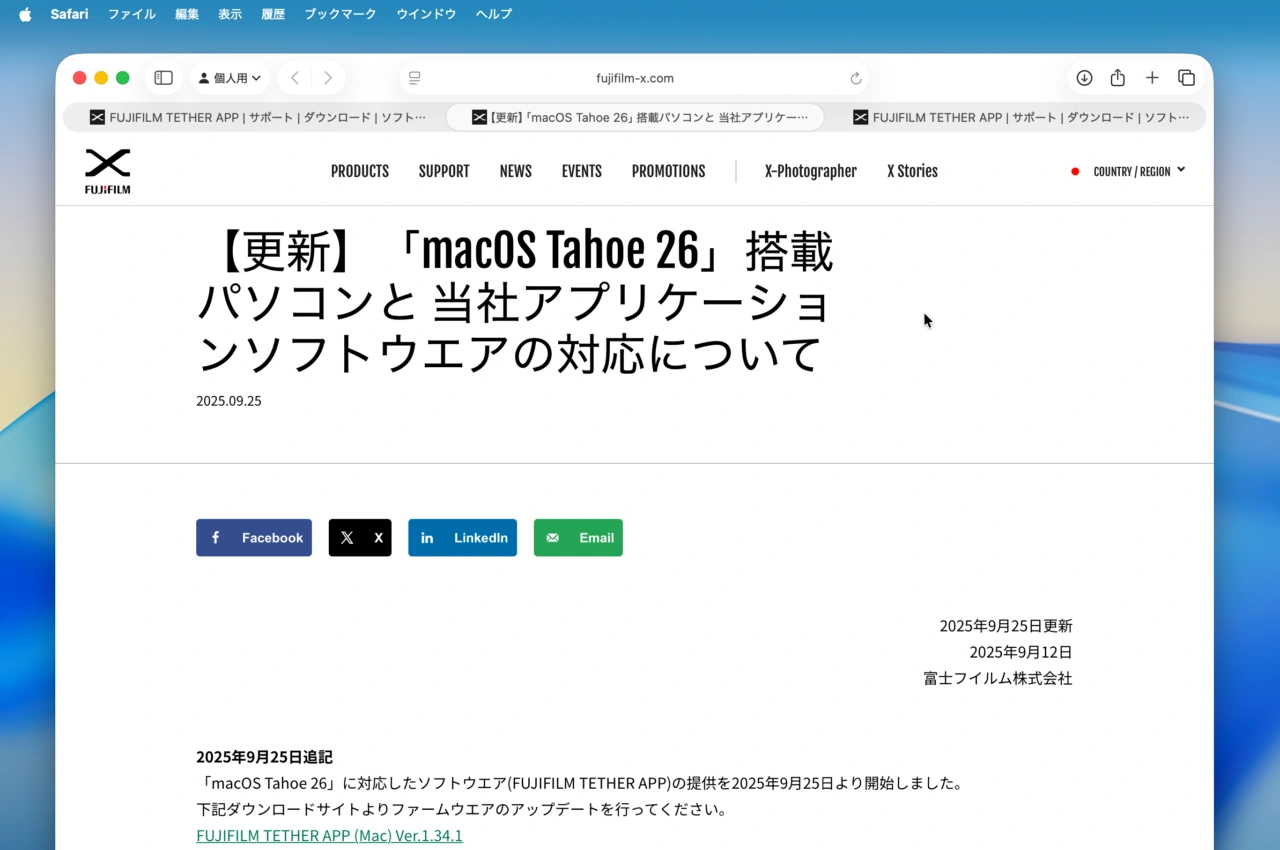
Task: Click the fujifilm-x.com address field
Action: tap(635, 78)
